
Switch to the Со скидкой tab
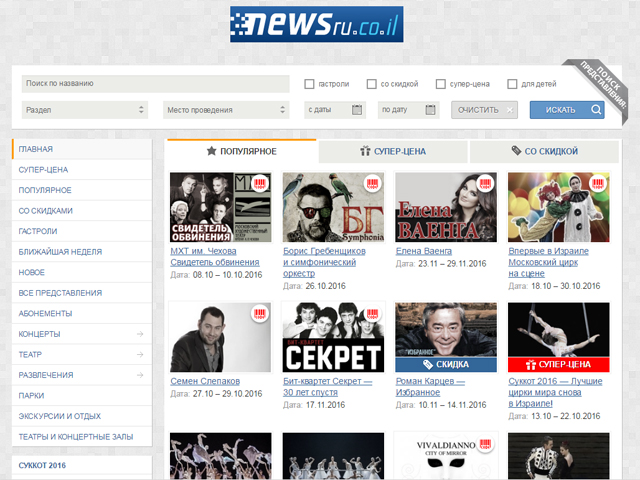tap(544, 151)
